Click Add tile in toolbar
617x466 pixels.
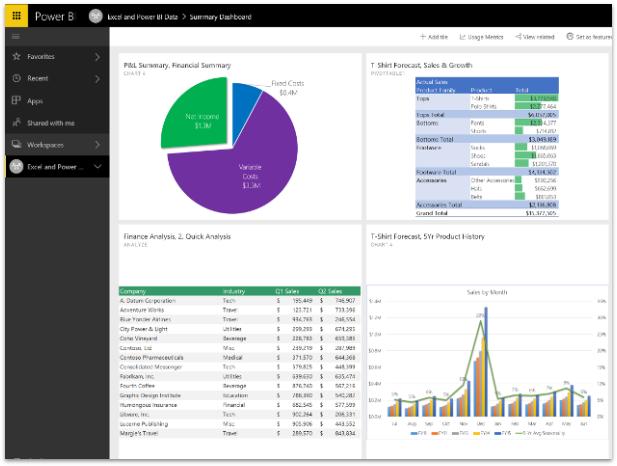[x=434, y=37]
